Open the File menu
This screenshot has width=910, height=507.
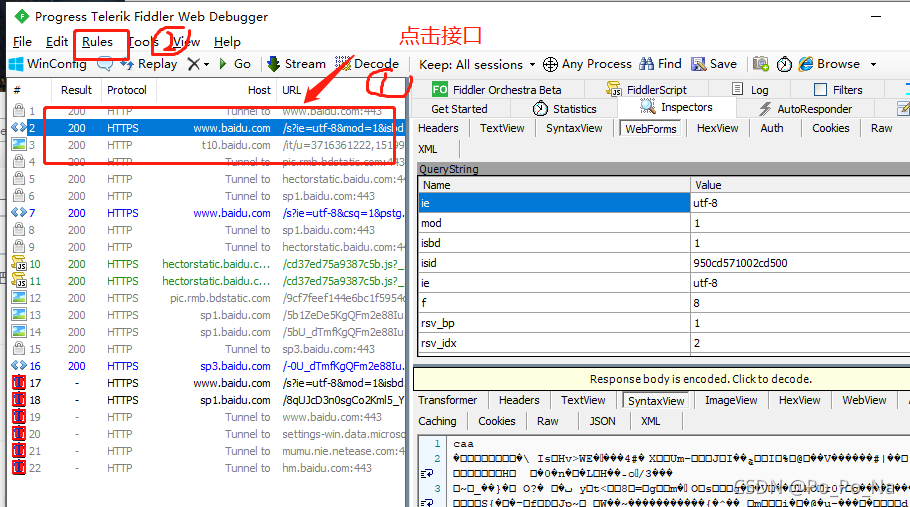(x=22, y=42)
